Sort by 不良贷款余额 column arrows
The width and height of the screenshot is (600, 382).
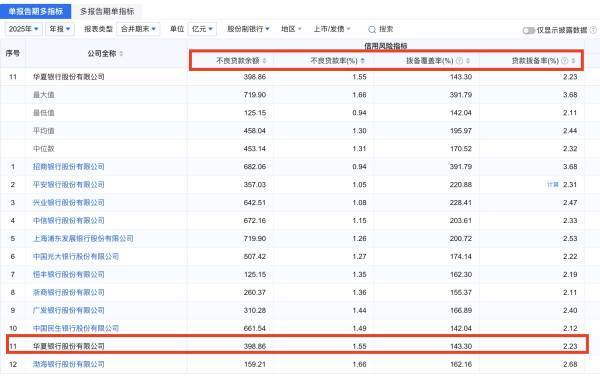(x=264, y=61)
